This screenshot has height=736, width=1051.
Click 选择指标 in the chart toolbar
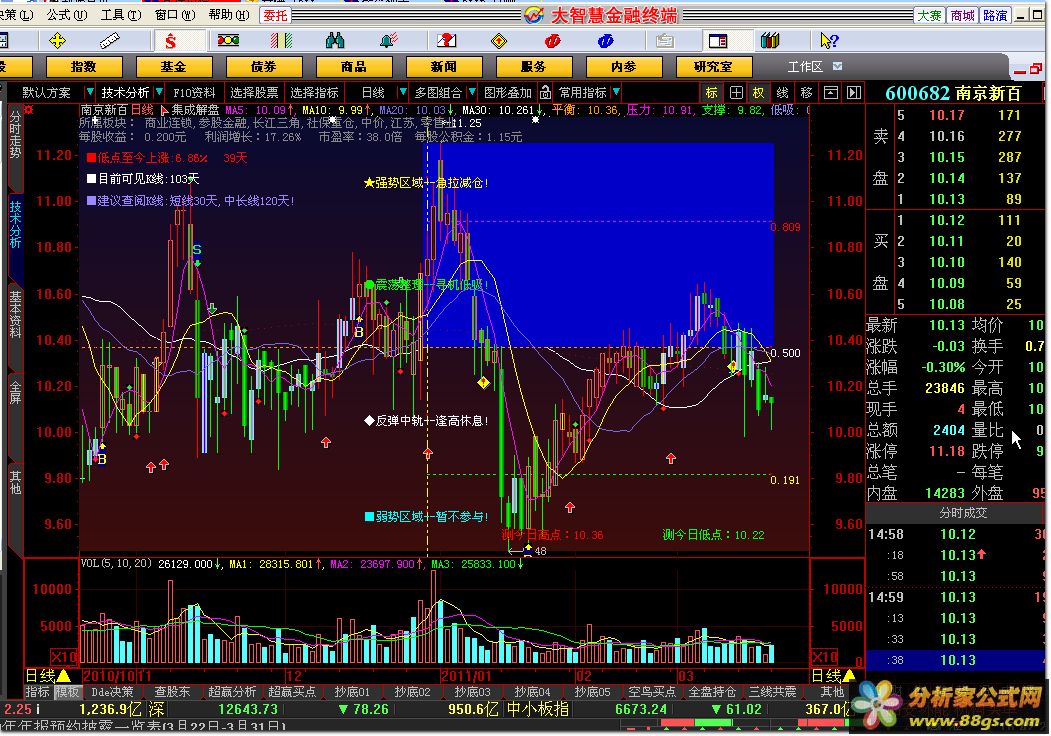[x=314, y=93]
